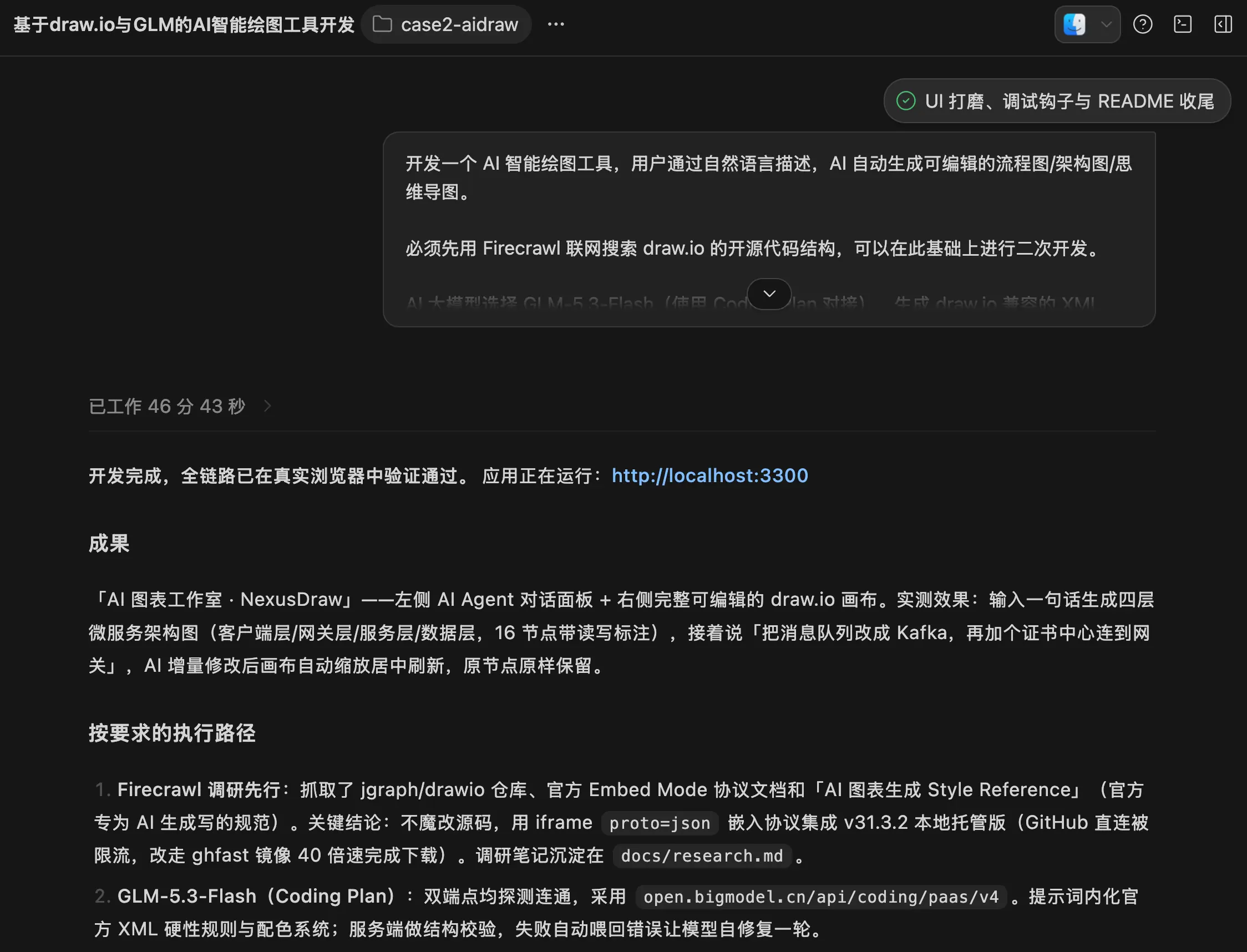The image size is (1247, 952).
Task: Click the 开发完成 summary sentence
Action: point(281,475)
